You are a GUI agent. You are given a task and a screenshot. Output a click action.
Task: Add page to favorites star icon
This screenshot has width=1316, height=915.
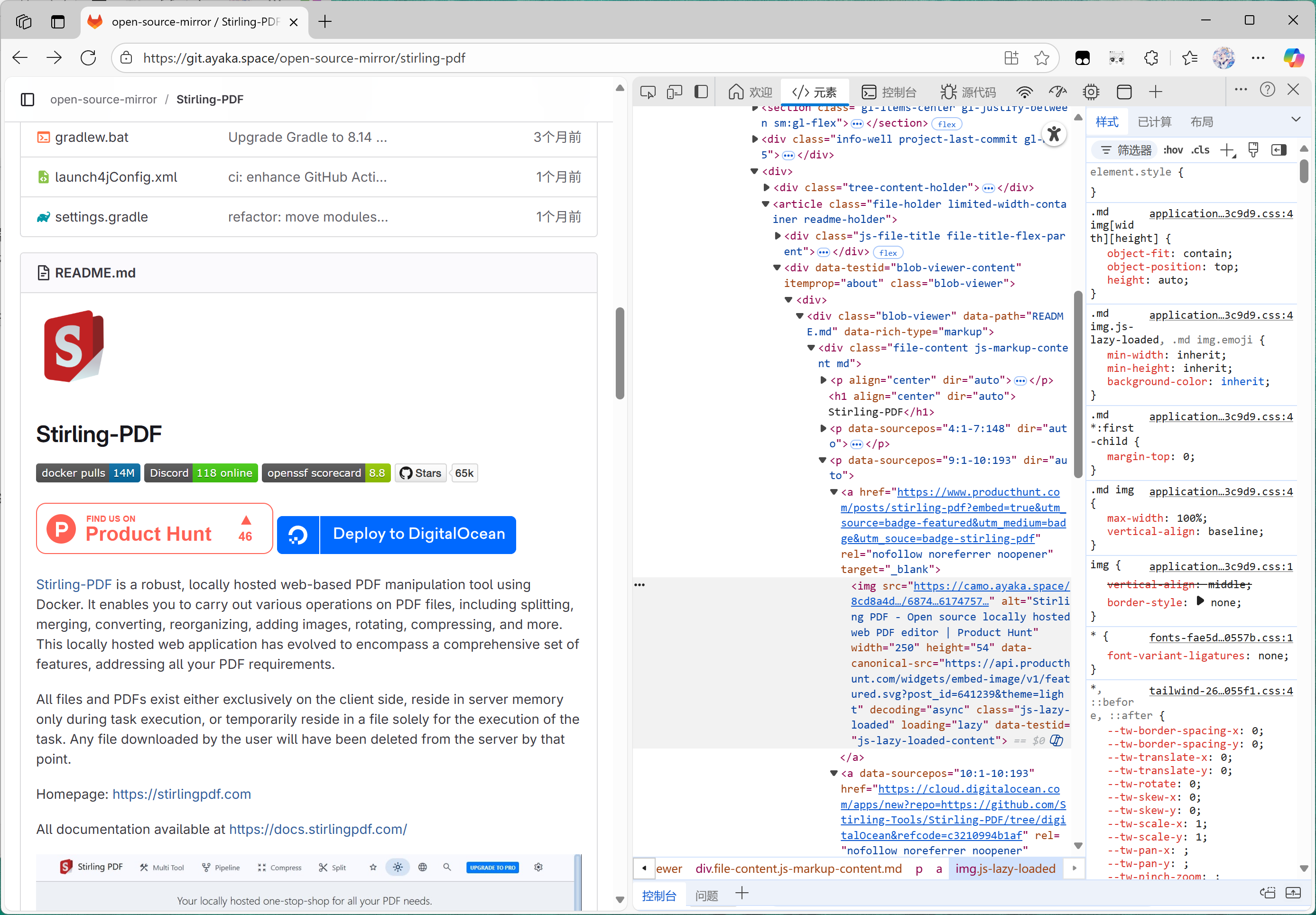[x=1041, y=58]
